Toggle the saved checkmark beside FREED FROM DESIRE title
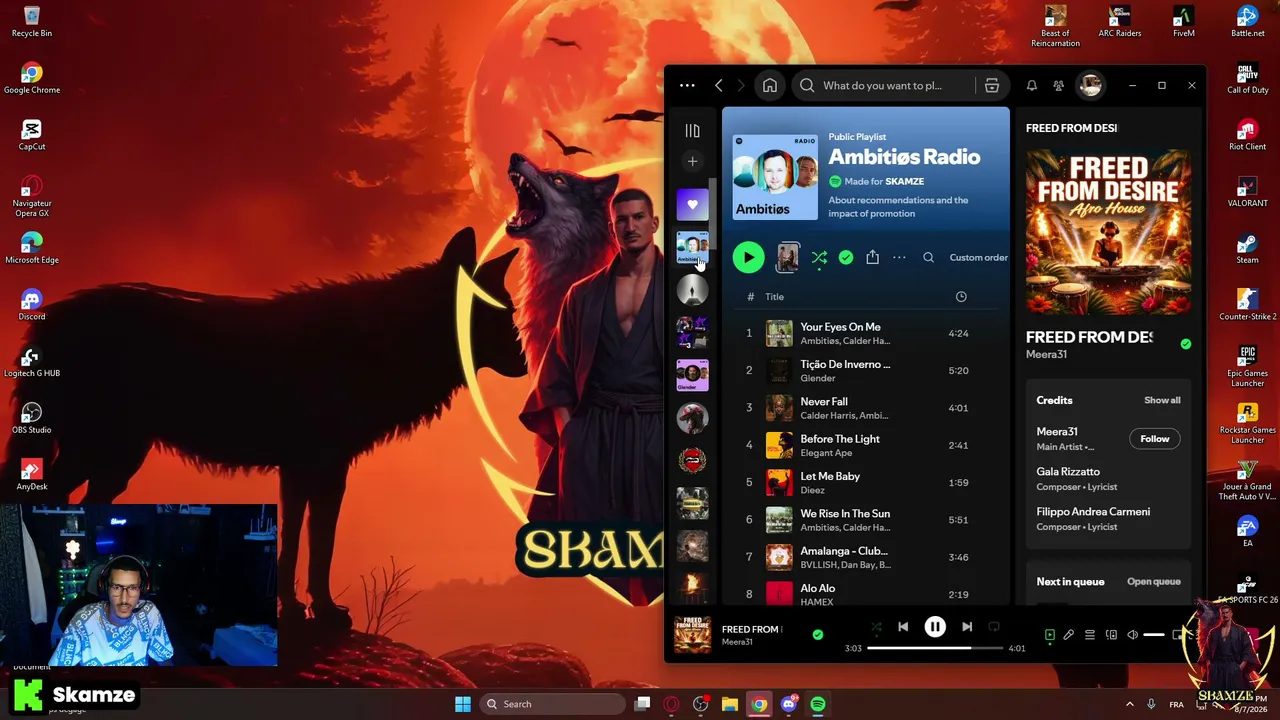1280x720 pixels. 1185,344
